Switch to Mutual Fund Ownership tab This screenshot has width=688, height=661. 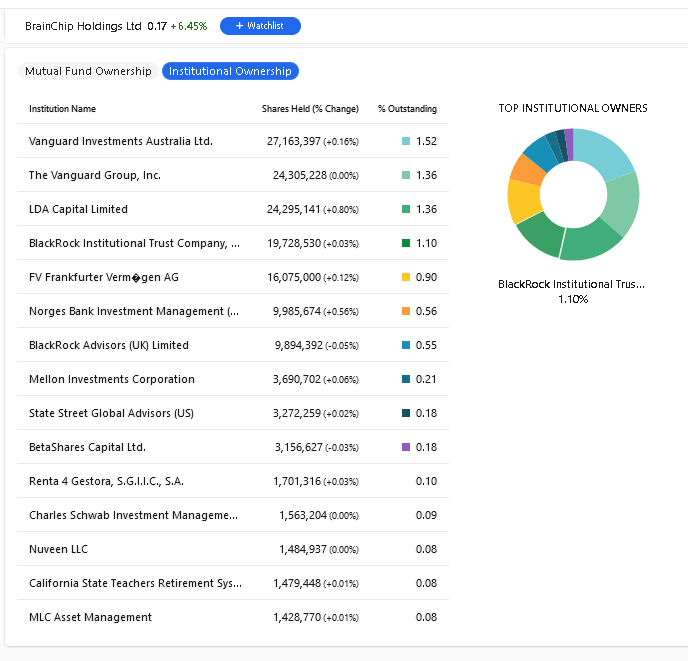[88, 71]
